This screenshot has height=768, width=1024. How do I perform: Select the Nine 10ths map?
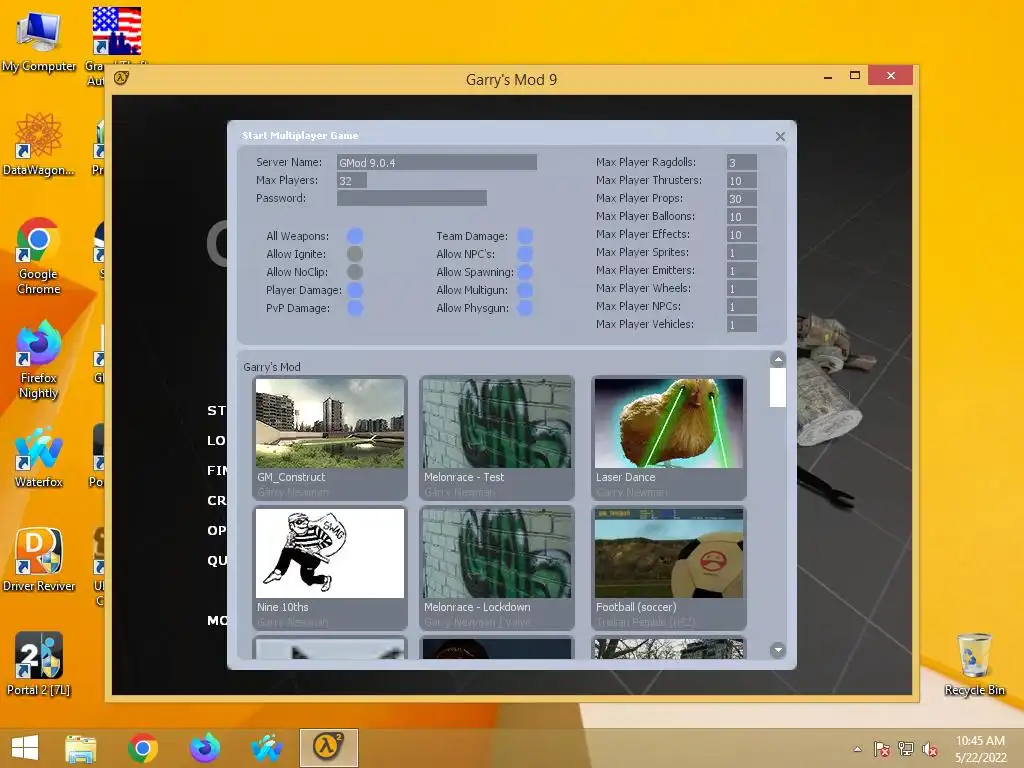click(x=330, y=568)
